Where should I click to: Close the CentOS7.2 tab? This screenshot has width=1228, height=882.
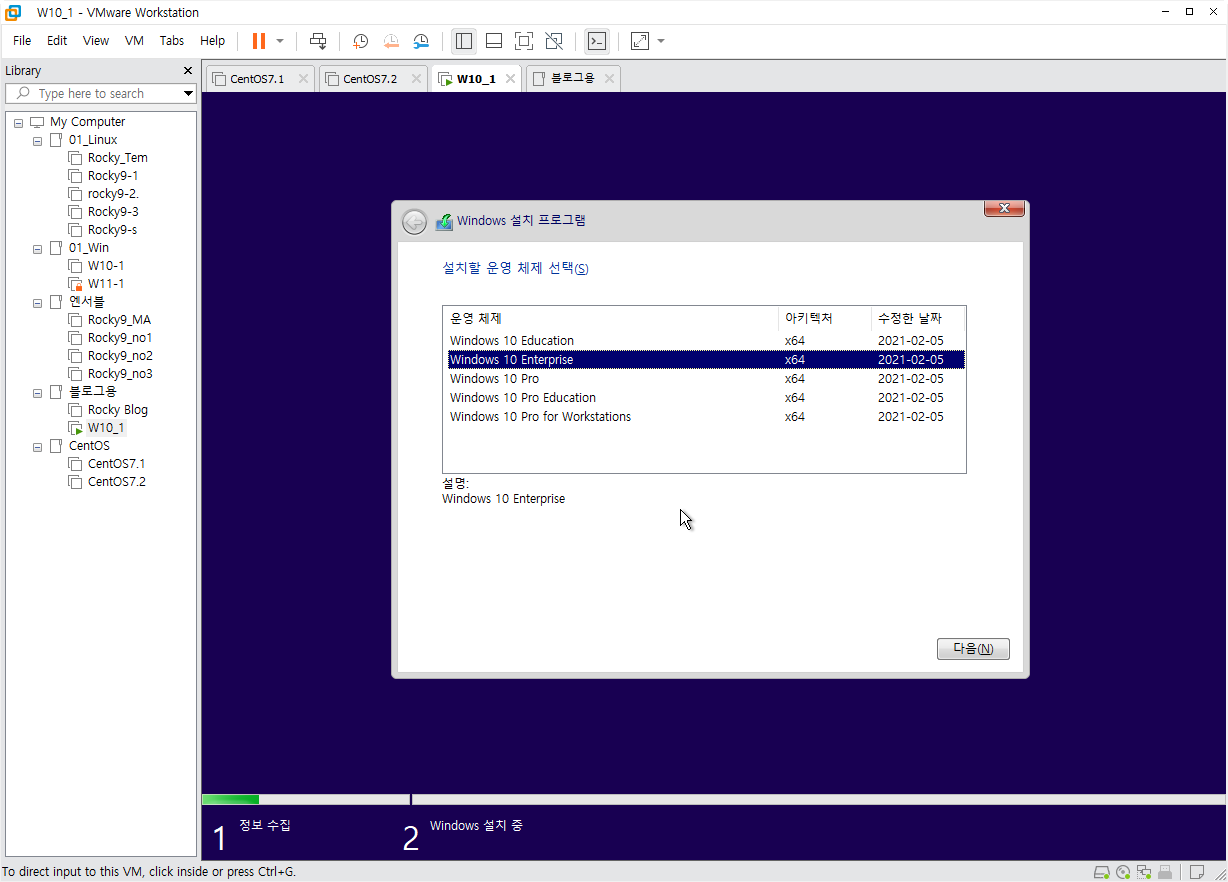(416, 79)
